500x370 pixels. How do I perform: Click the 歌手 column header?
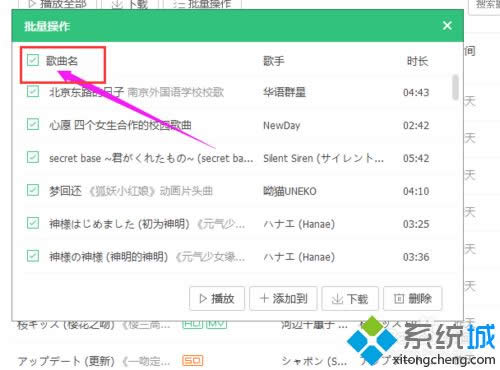coord(274,61)
